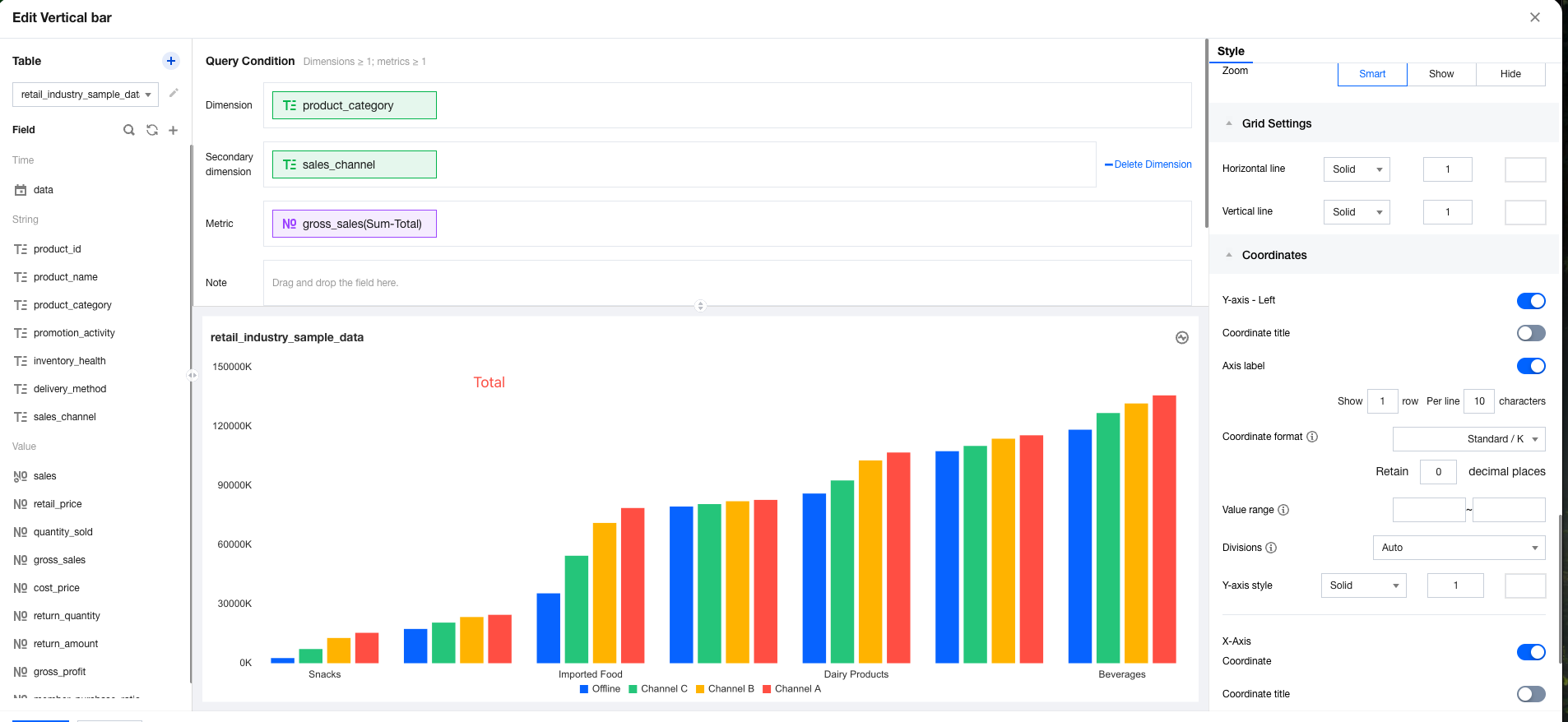The width and height of the screenshot is (1568, 722).
Task: Disable the Y-axis Left toggle
Action: point(1531,300)
